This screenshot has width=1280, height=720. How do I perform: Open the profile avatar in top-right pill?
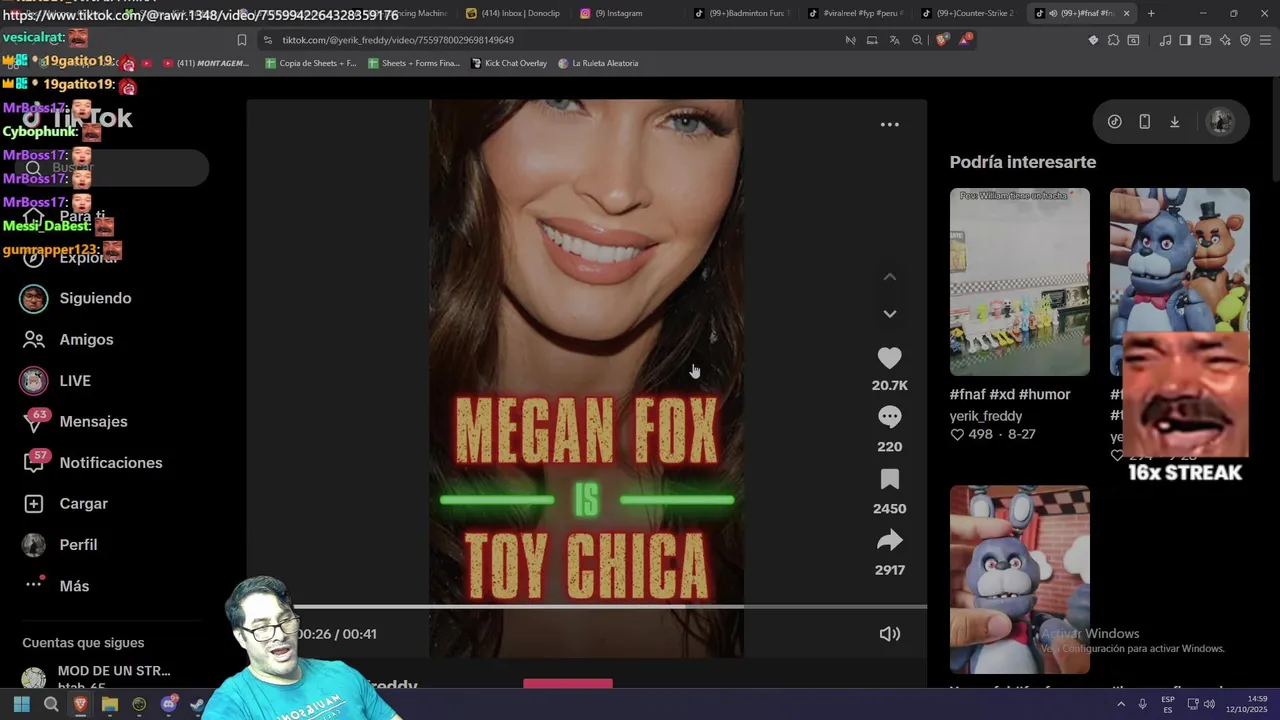point(1220,122)
